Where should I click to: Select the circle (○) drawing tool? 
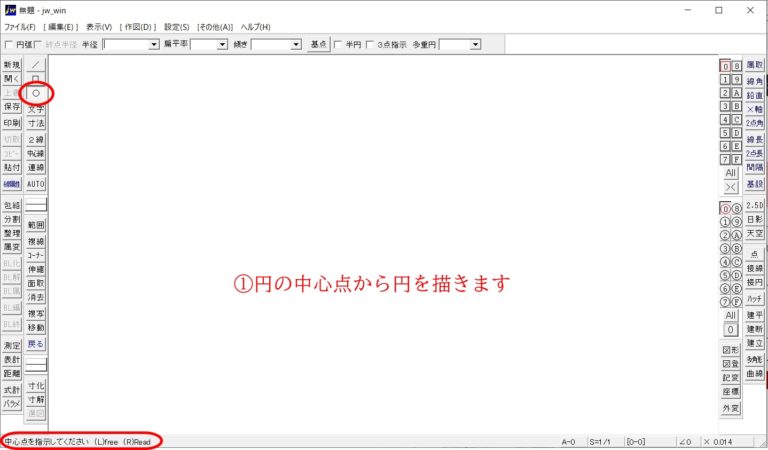(x=36, y=93)
